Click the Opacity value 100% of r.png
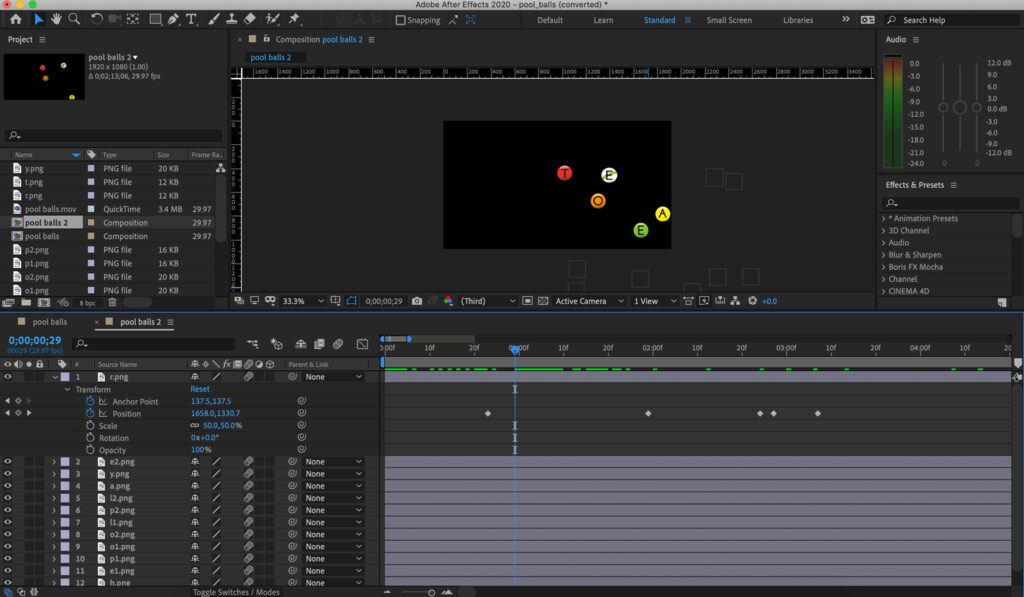This screenshot has height=597, width=1024. 200,450
